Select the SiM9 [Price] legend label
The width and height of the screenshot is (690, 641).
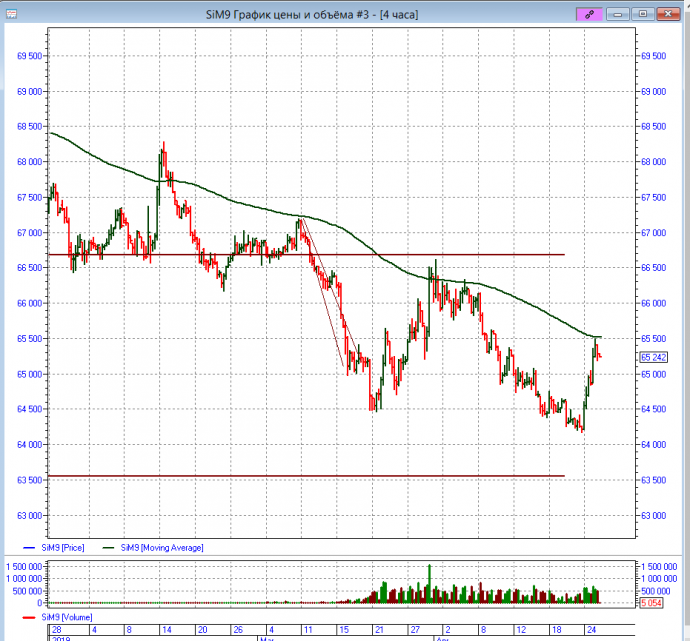point(61,548)
